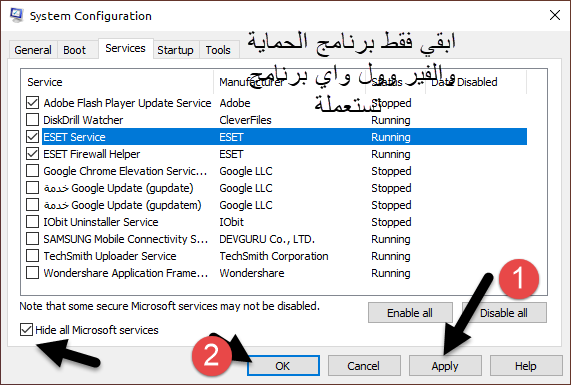Toggle the ESET Firewall Helper checkbox
Screen dimensions: 571x385
(32, 154)
